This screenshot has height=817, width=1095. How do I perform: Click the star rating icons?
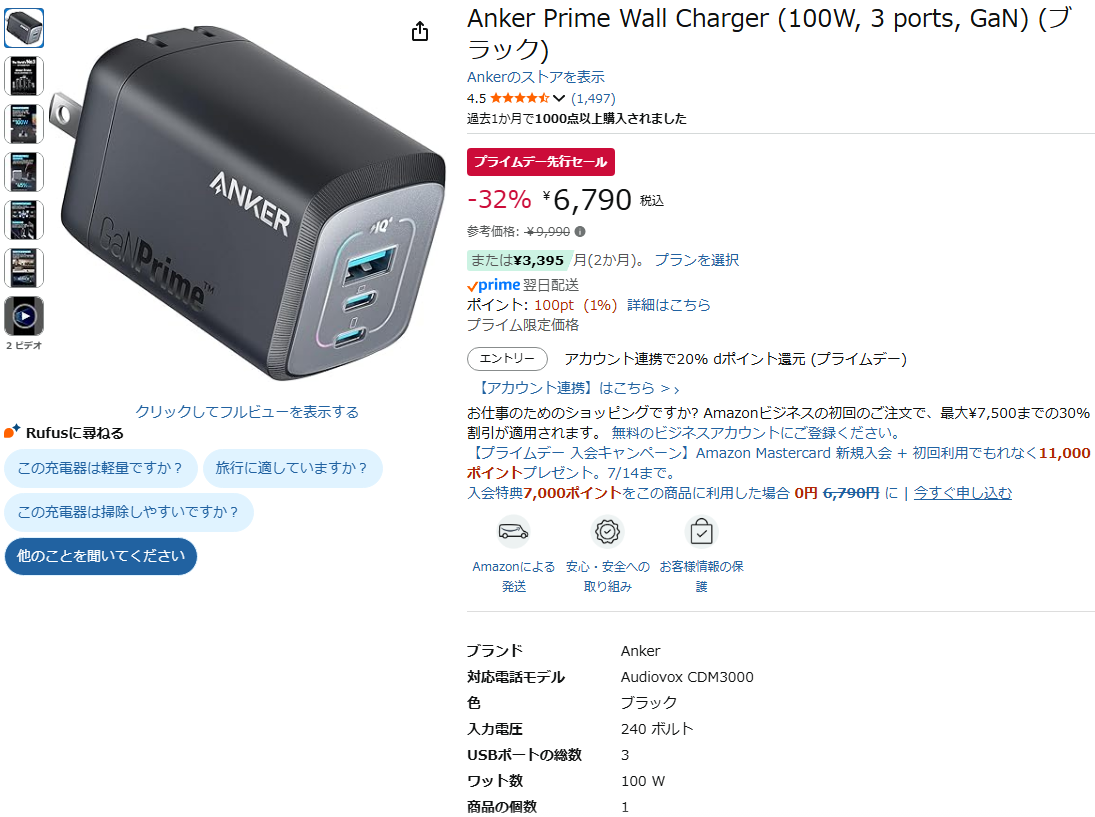[x=520, y=98]
